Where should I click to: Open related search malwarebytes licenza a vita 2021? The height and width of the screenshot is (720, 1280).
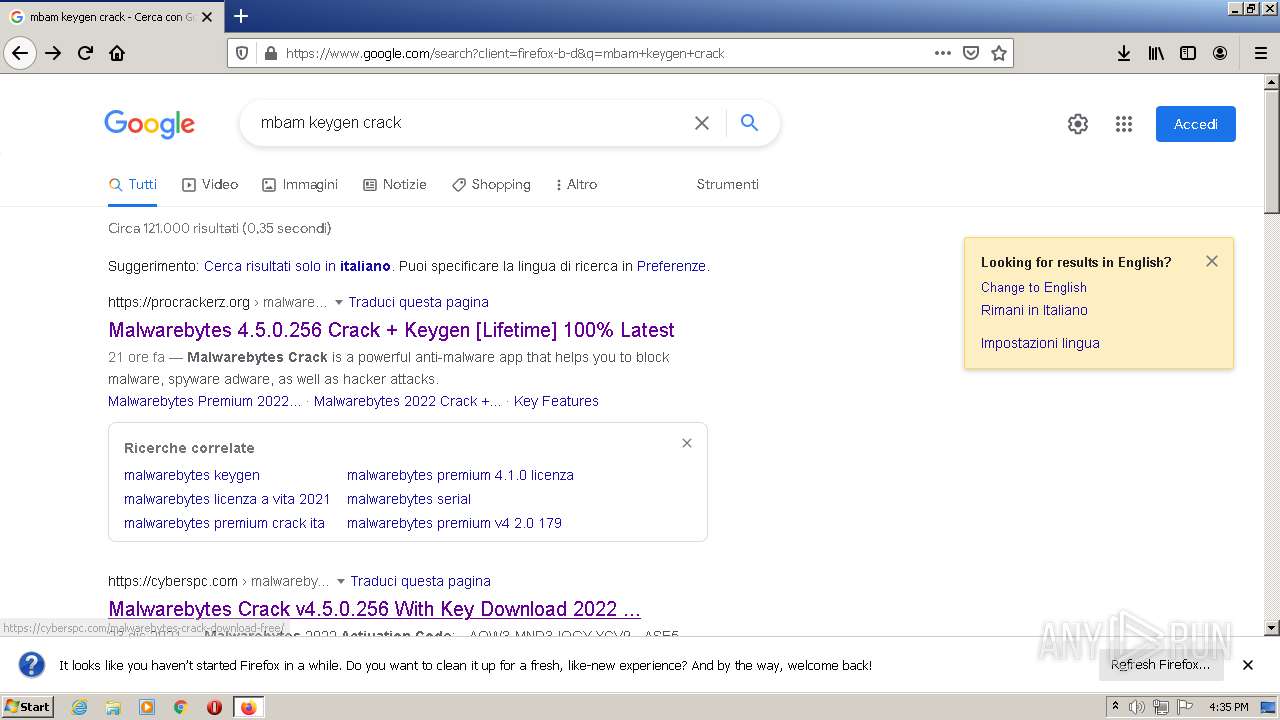pos(227,499)
